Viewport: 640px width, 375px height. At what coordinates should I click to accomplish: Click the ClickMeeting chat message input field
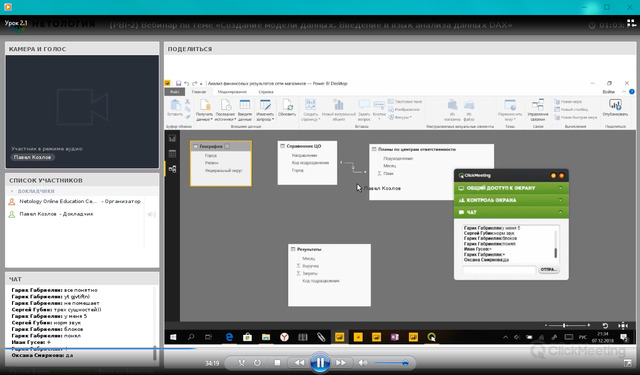pos(499,270)
